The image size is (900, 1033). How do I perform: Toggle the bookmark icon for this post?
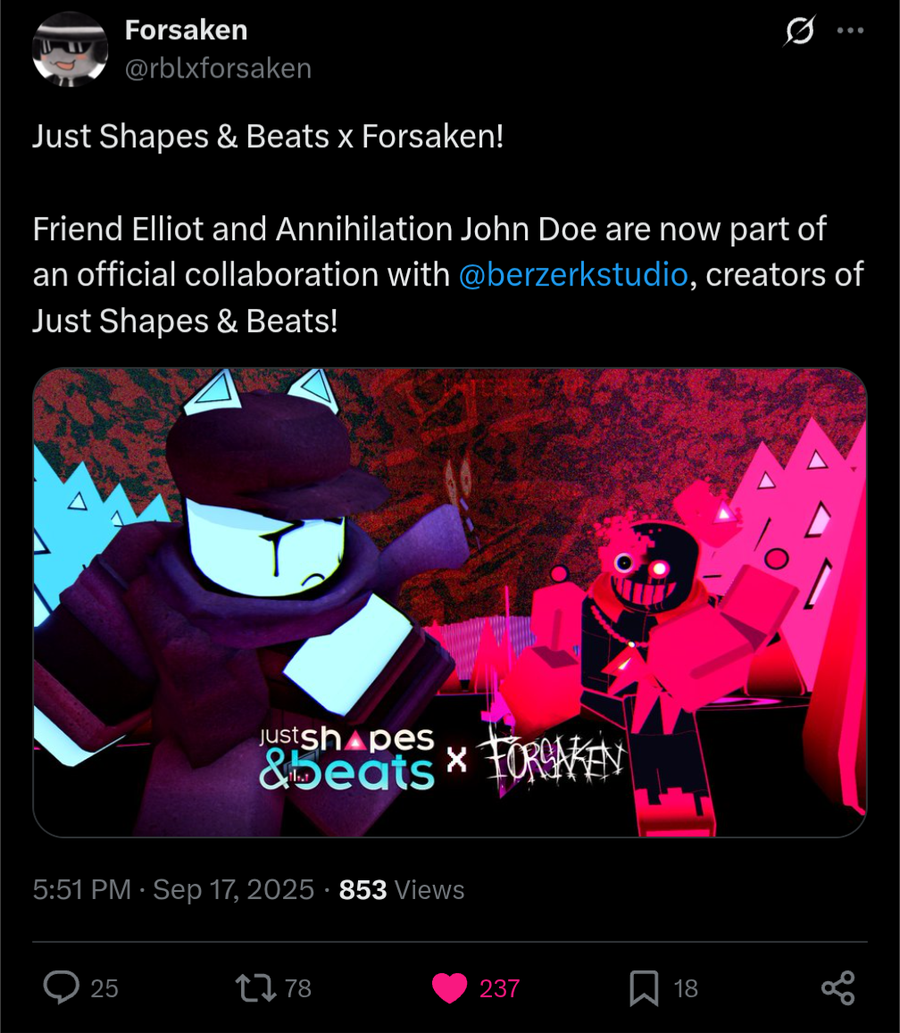coord(644,988)
